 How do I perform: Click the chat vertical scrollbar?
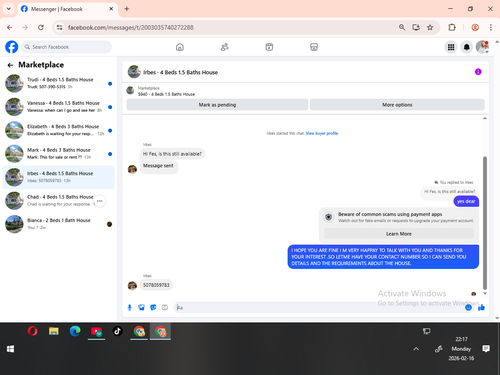coord(485,223)
